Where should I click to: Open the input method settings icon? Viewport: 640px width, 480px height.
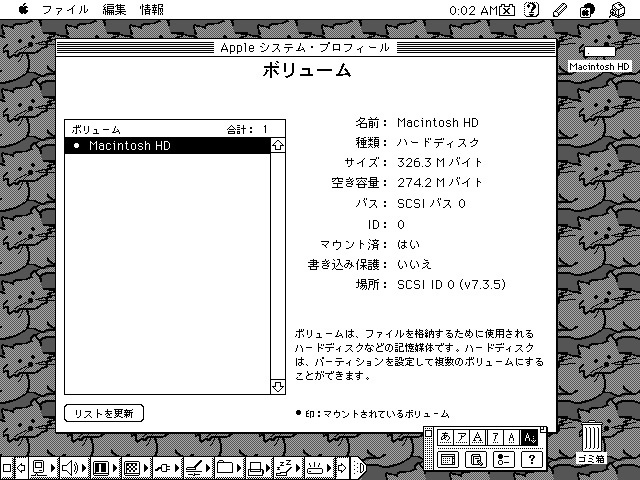tap(503, 460)
